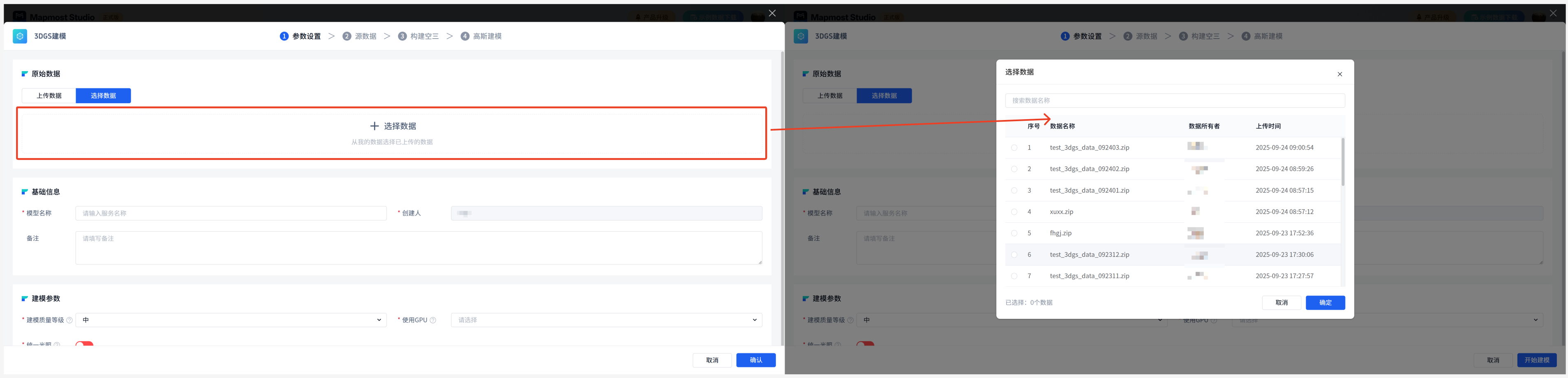Expand the 使用GPU dropdown in left panel
The width and height of the screenshot is (1568, 378).
pyautogui.click(x=606, y=320)
